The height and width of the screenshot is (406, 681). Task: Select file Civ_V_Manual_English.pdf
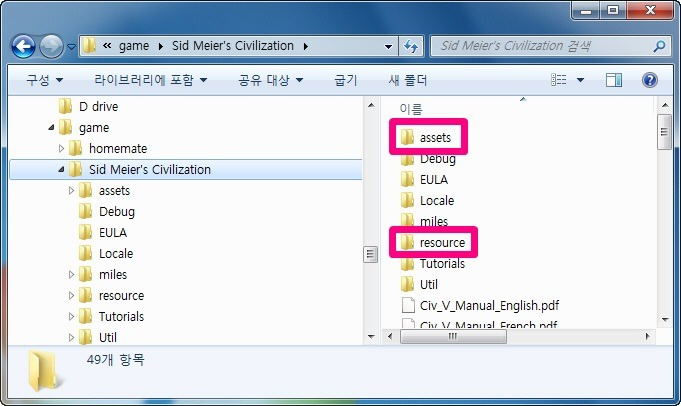489,305
